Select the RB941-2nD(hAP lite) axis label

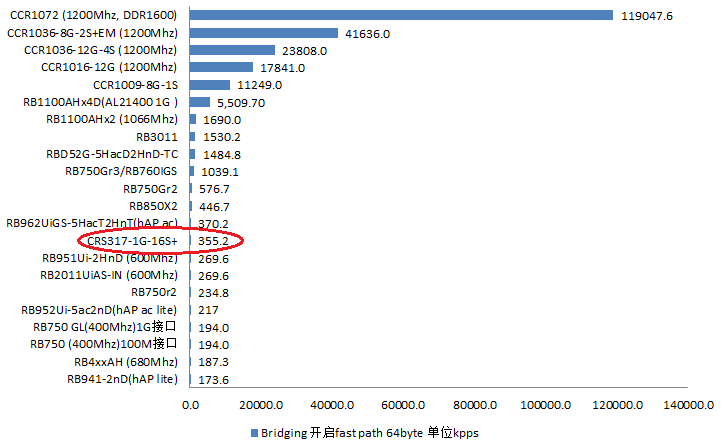coord(121,380)
